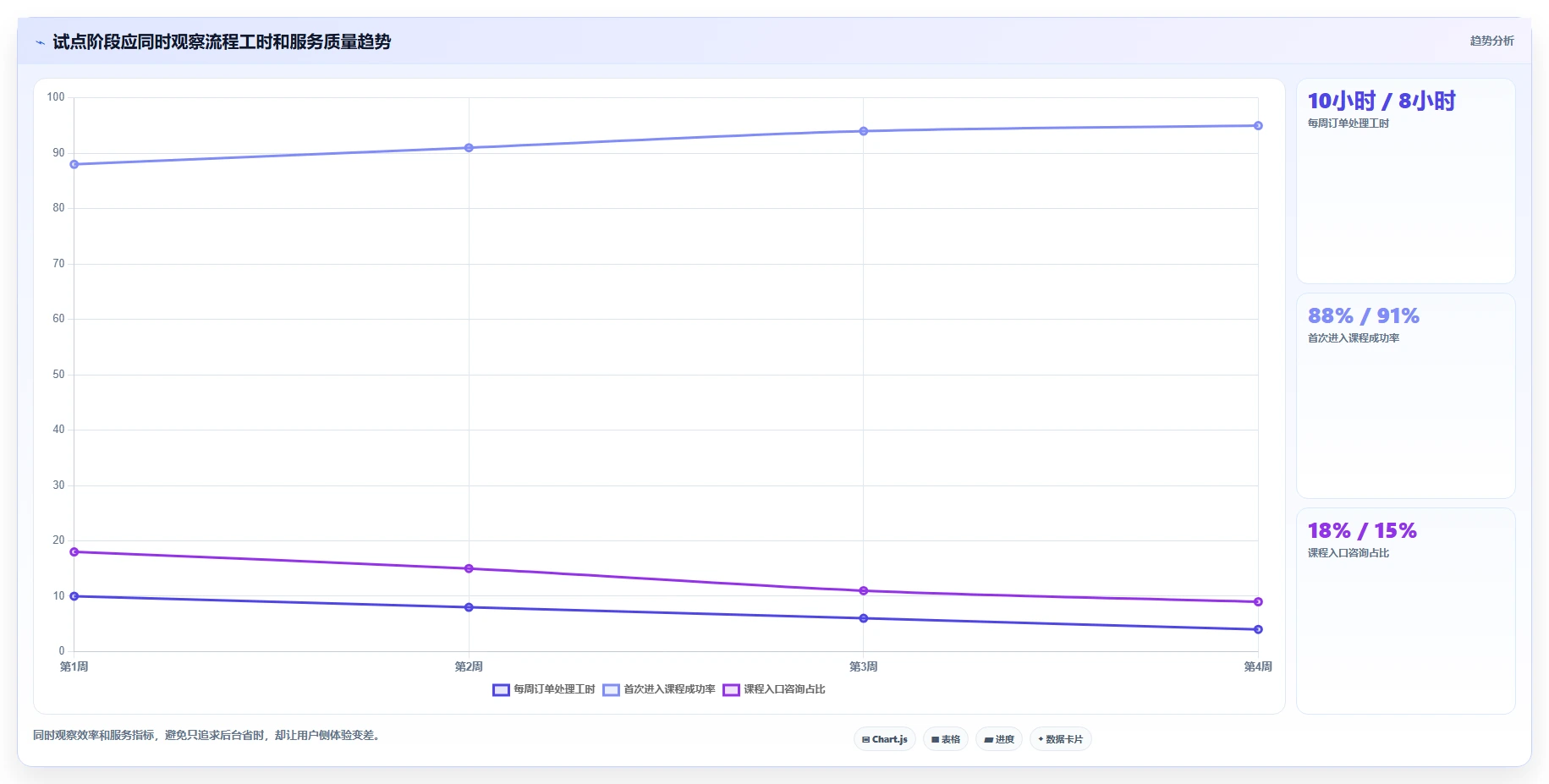Select the 第3周 point on the 首次进入课程成功率 line
The image size is (1549, 784).
pyautogui.click(x=864, y=131)
